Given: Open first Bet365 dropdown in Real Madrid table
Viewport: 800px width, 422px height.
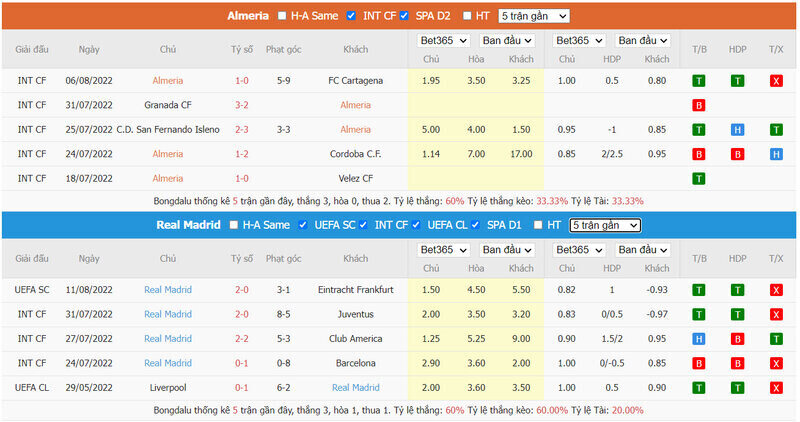Looking at the screenshot, I should [x=443, y=250].
